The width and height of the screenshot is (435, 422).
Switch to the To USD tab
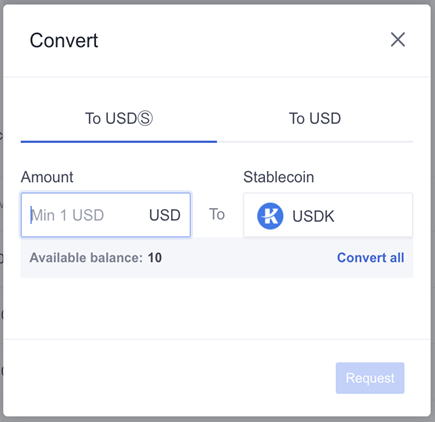tap(315, 118)
